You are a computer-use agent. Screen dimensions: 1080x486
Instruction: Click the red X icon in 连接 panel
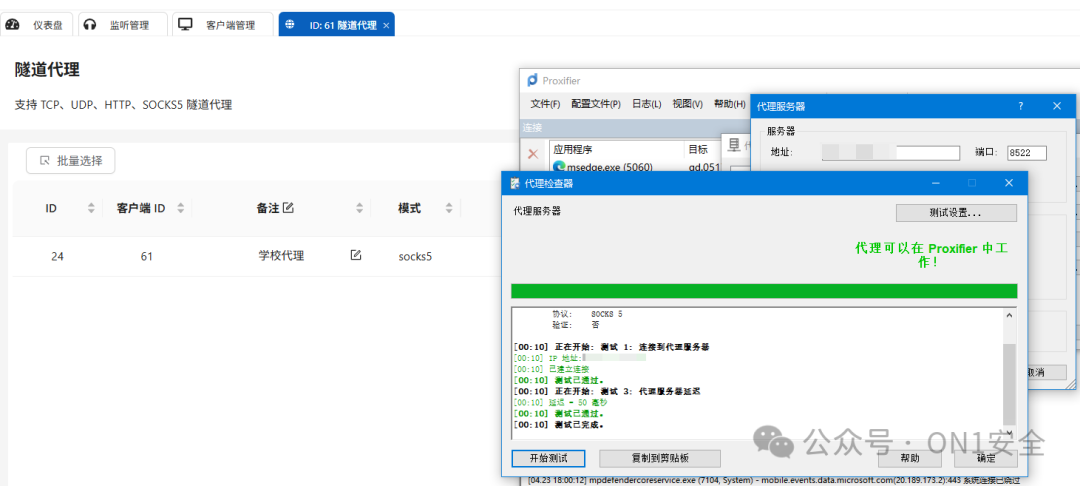click(532, 154)
